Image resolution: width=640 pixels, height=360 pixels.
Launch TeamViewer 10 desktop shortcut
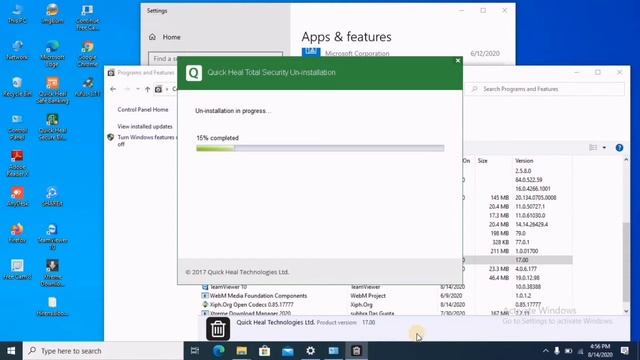click(52, 236)
